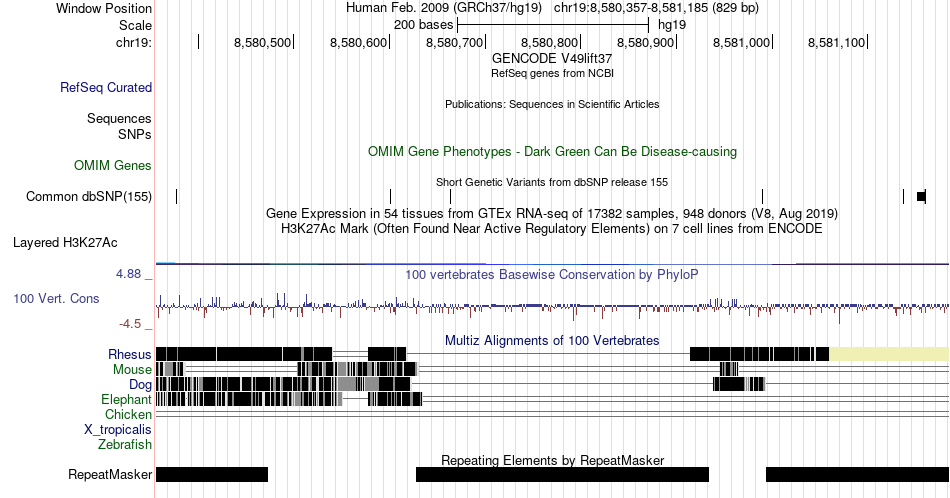Click the Publications: Sequences in Scientific Articles title
Viewport: 950px width, 498px height.
click(x=552, y=104)
